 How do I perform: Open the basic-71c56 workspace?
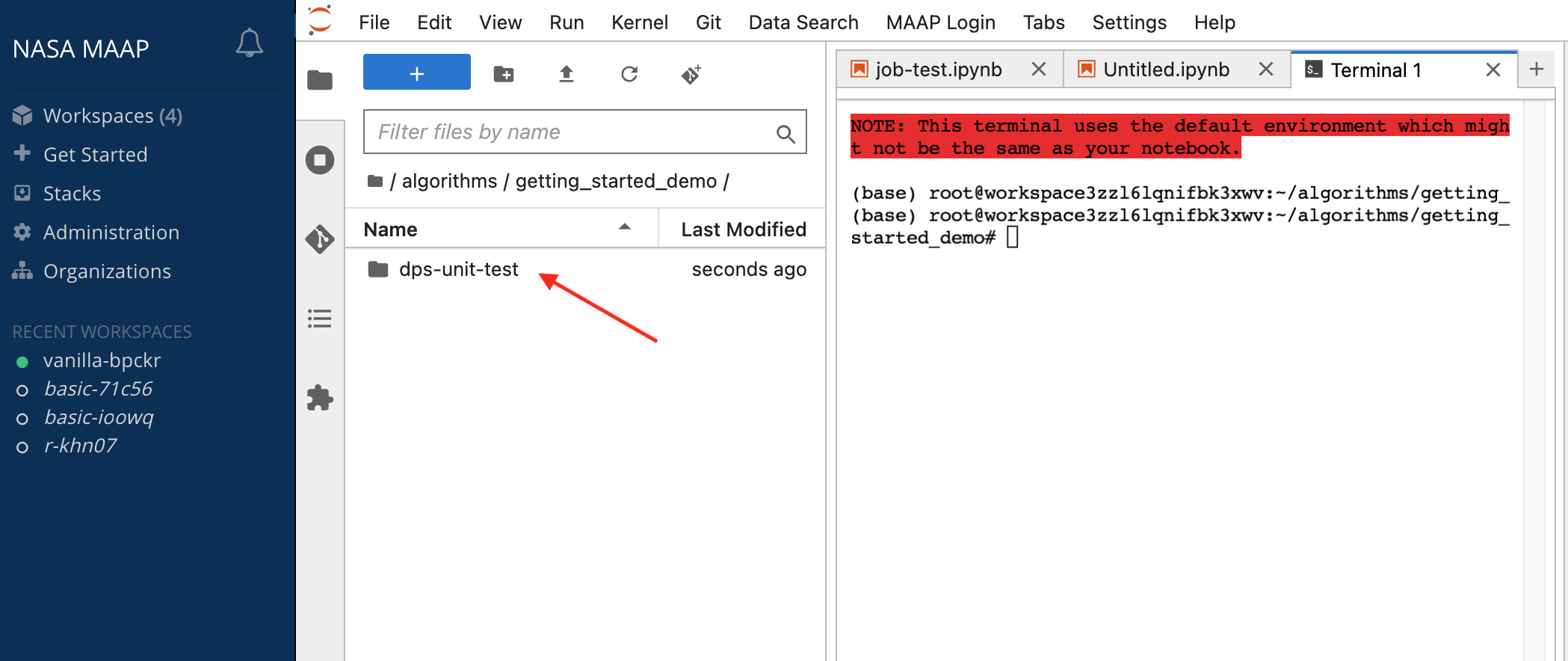click(x=98, y=389)
